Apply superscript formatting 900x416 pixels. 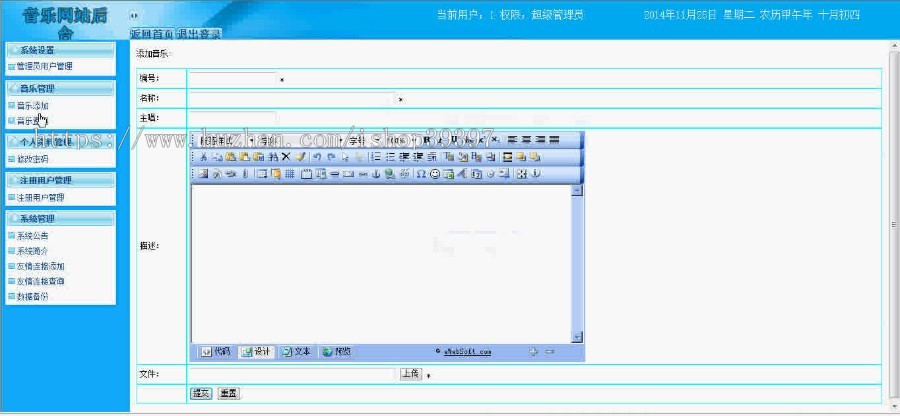(482, 139)
